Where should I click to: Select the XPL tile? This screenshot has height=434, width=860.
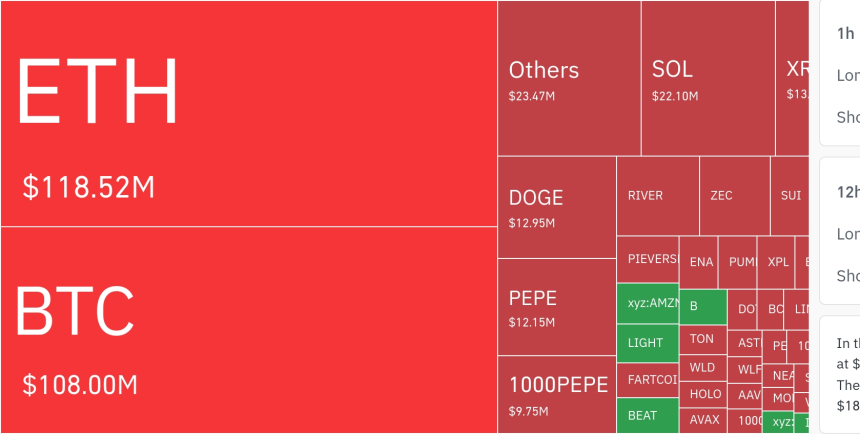[x=777, y=262]
